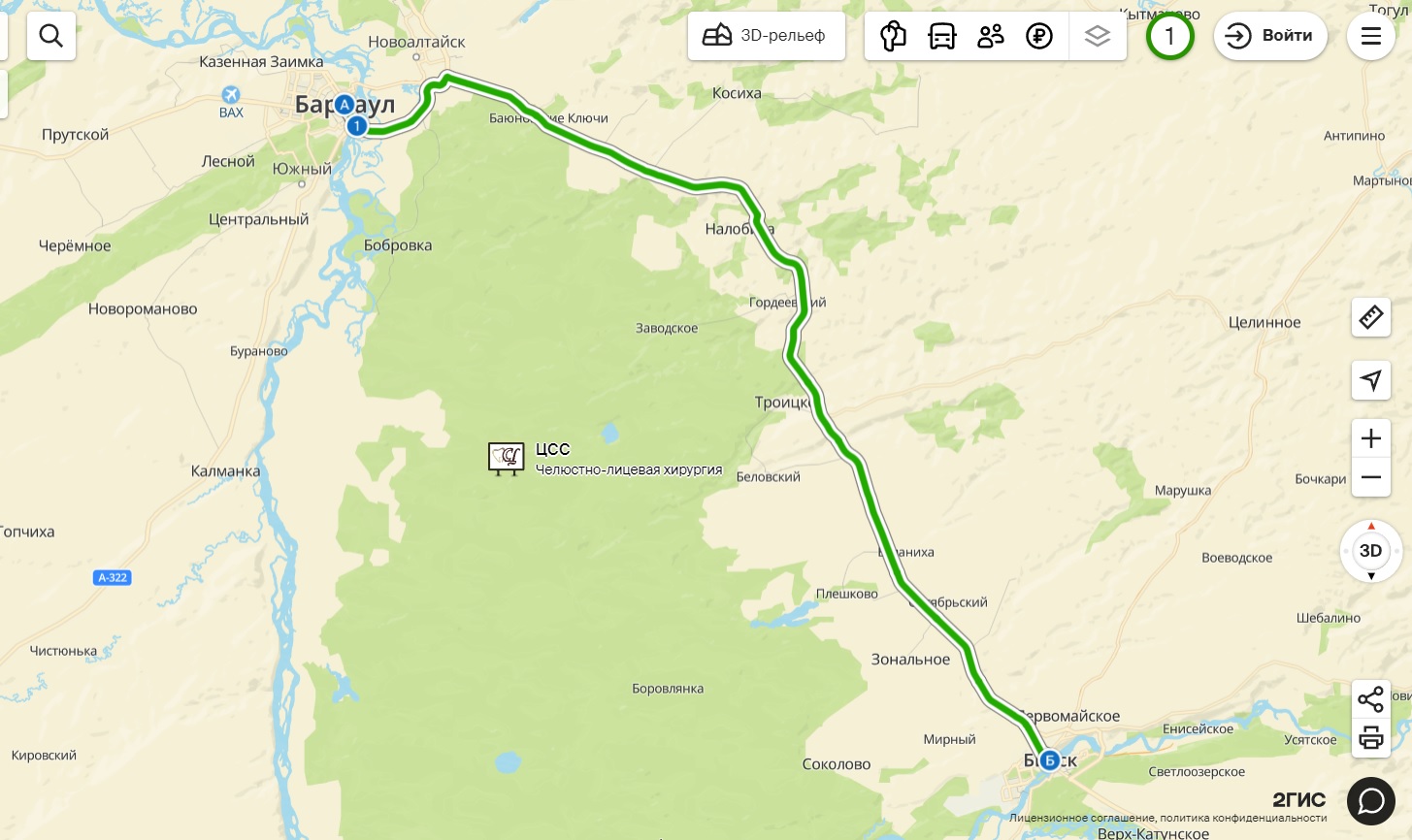Zoom out with minus button
Screen dimensions: 1412x840
tap(1371, 477)
